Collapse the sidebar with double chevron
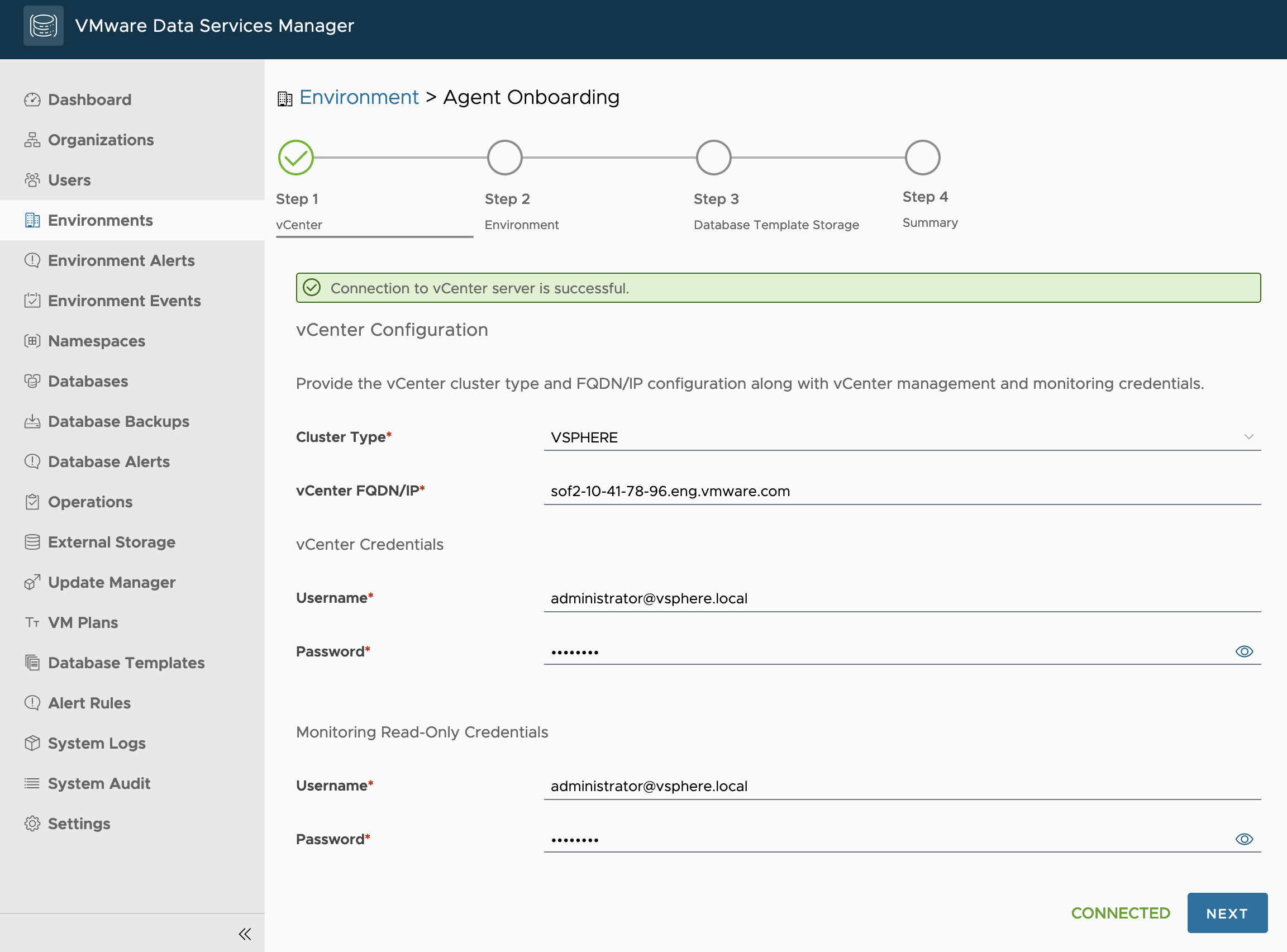The image size is (1287, 952). tap(245, 934)
